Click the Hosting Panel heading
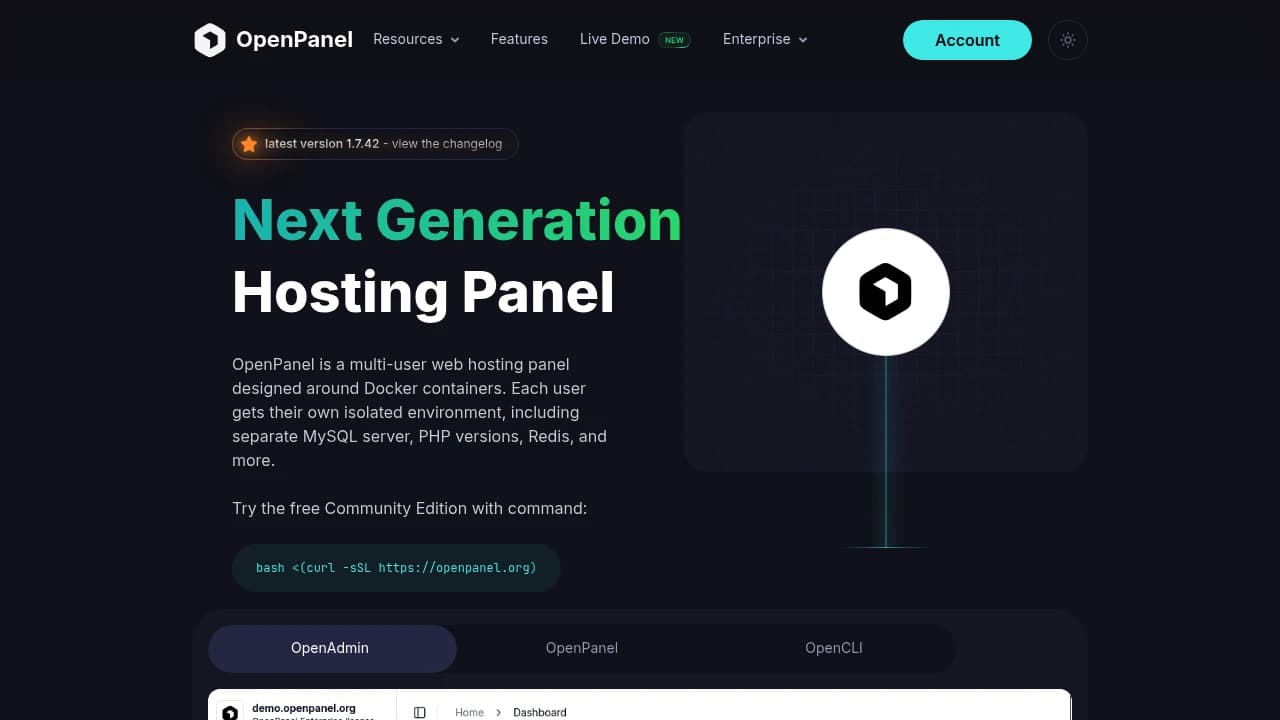The image size is (1280, 720). [x=423, y=292]
